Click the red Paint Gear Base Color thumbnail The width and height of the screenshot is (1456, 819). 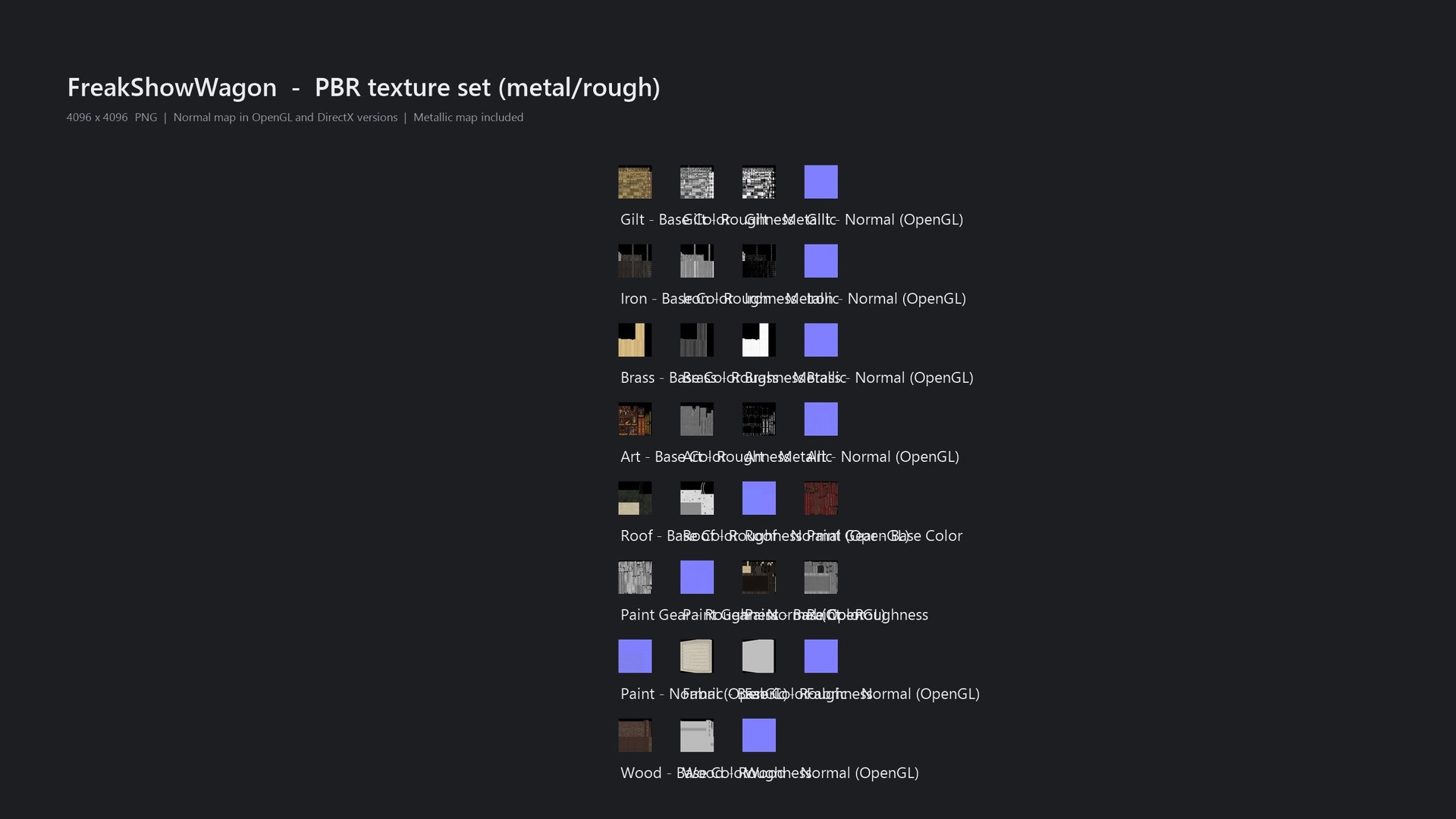[821, 498]
